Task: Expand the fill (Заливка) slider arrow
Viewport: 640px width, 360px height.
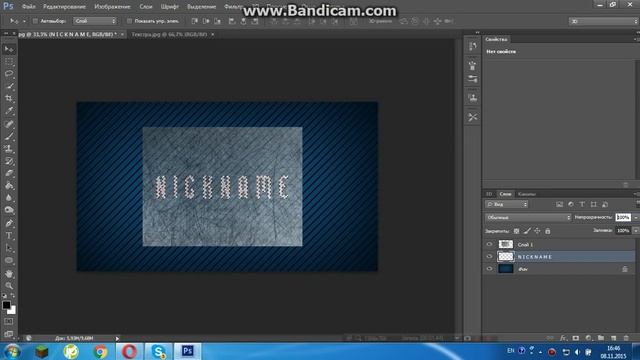Action: [636, 231]
